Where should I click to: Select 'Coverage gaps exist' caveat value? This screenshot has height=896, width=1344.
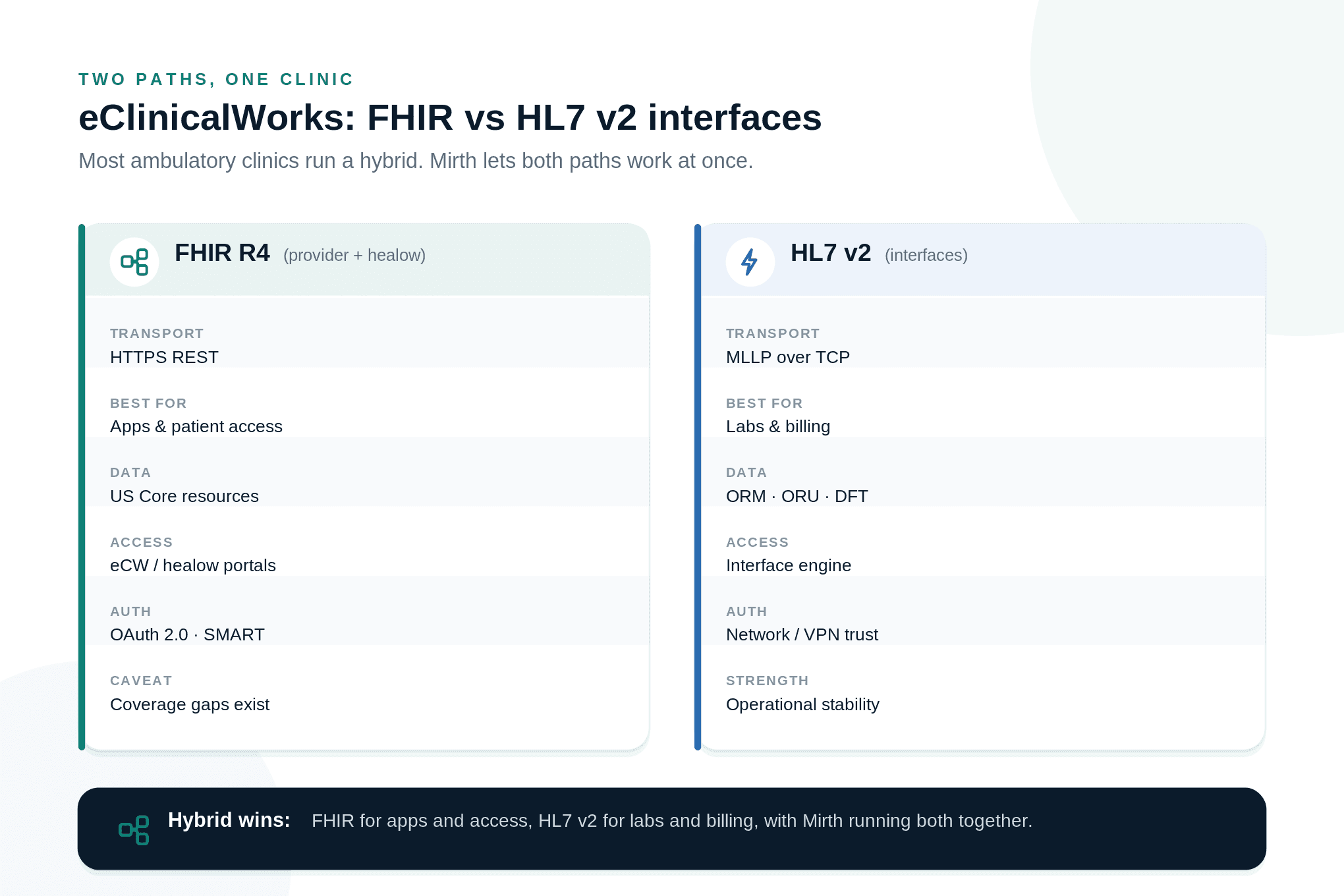pyautogui.click(x=190, y=704)
